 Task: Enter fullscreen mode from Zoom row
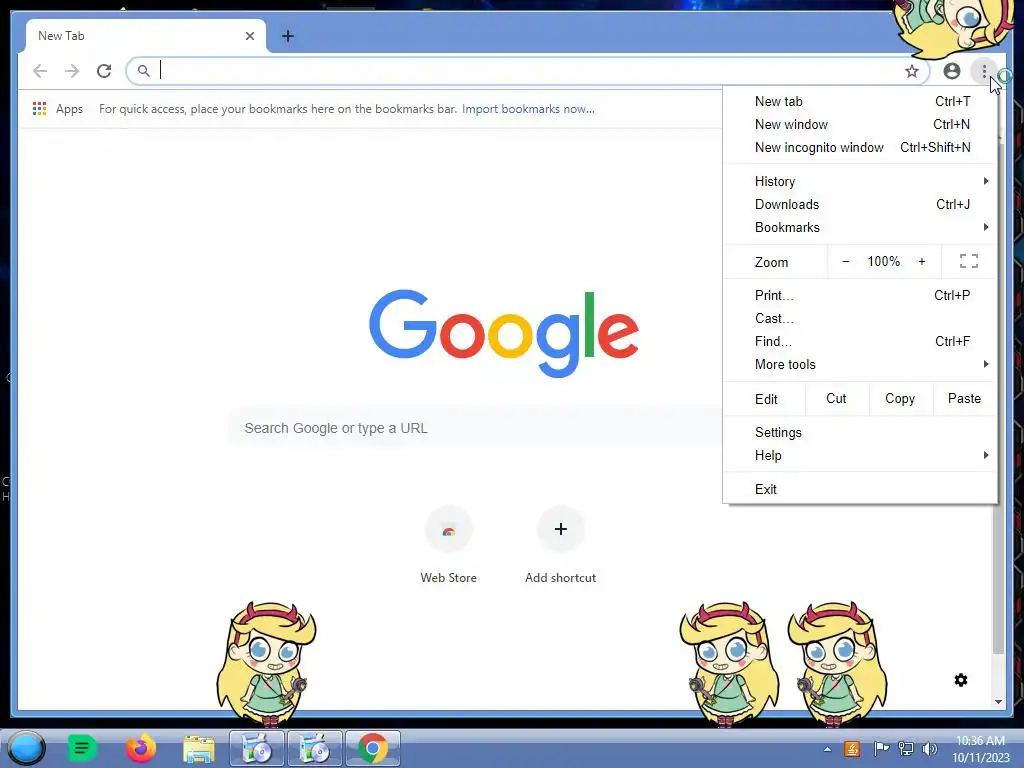point(968,261)
